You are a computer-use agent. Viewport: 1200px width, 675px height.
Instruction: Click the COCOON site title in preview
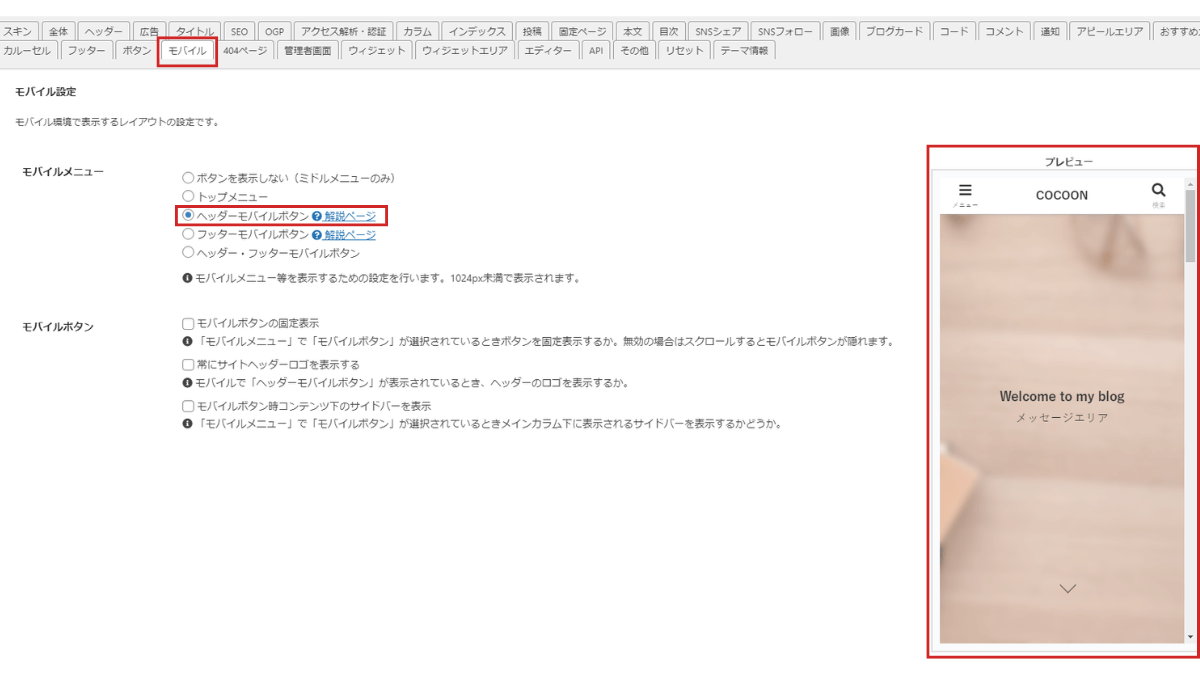tap(1061, 195)
